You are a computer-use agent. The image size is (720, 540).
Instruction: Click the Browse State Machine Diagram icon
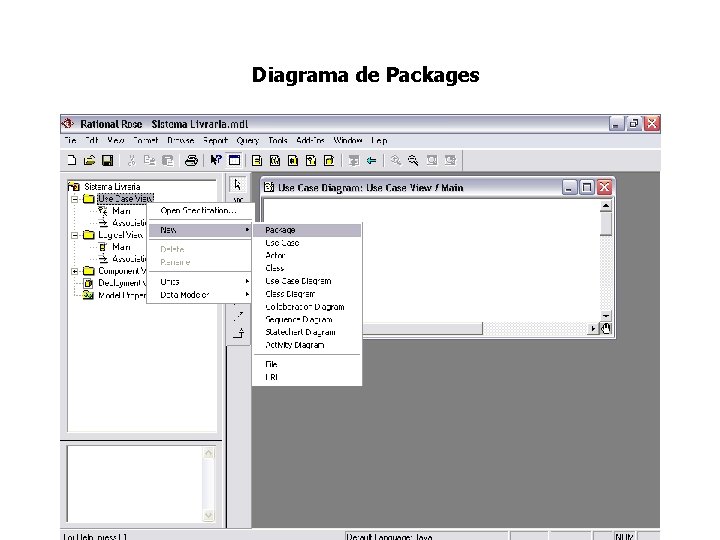point(311,160)
